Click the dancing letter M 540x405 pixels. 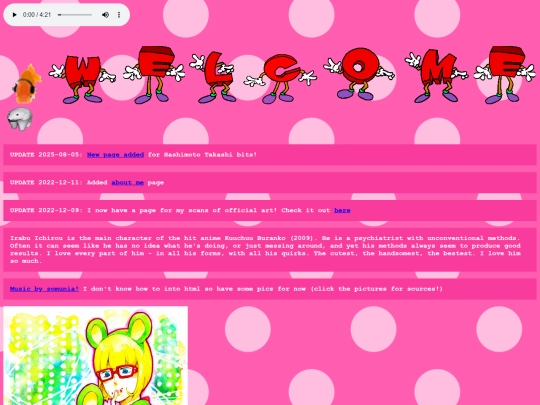[x=436, y=76]
